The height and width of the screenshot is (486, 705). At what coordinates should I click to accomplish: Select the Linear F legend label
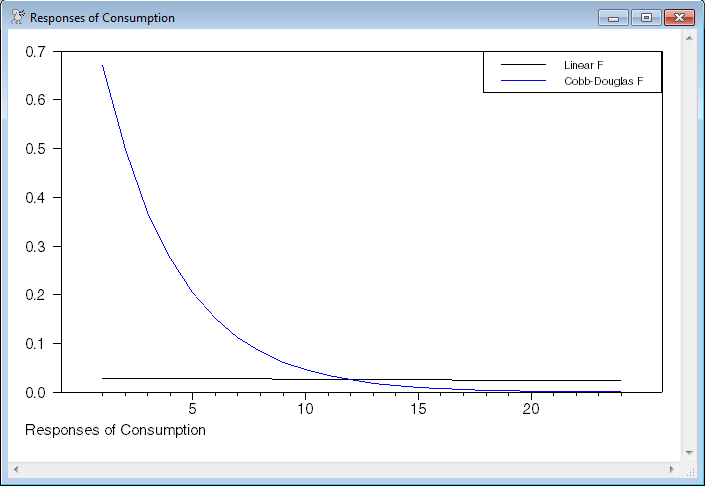583,65
